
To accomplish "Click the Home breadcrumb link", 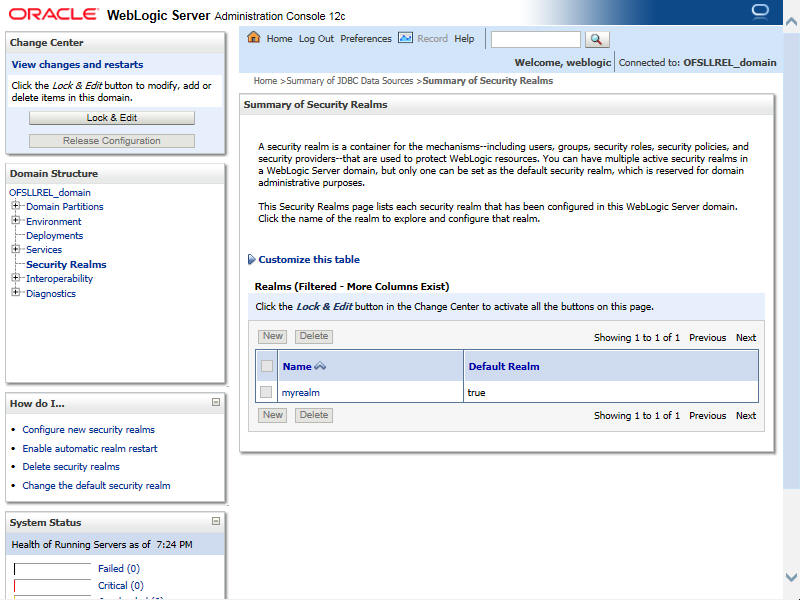I will [265, 81].
